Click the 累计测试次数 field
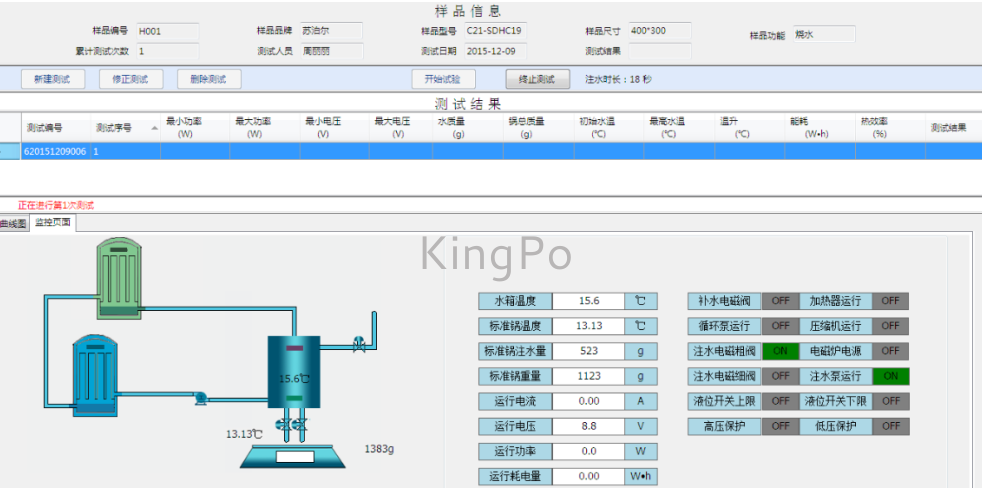 click(x=167, y=51)
